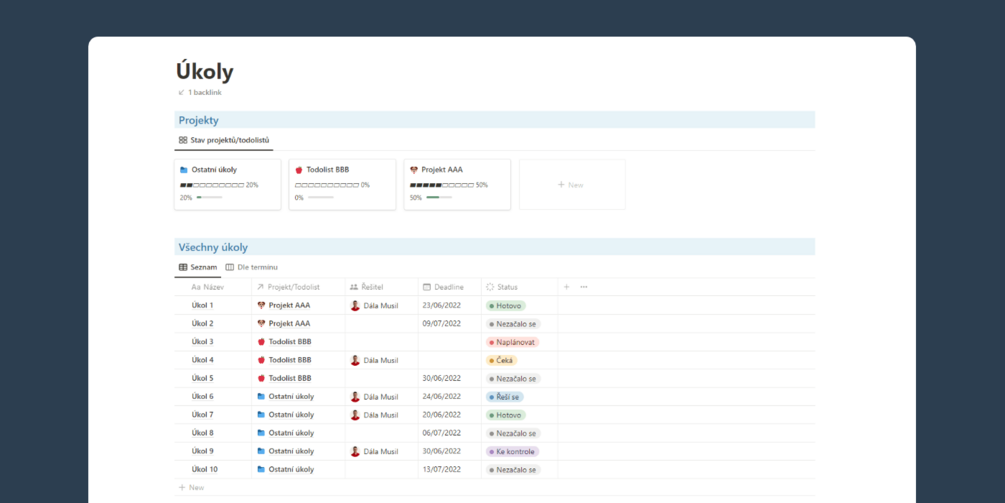Screen dimensions: 1005x503
Task: Add a new column with plus icon
Action: (x=566, y=287)
